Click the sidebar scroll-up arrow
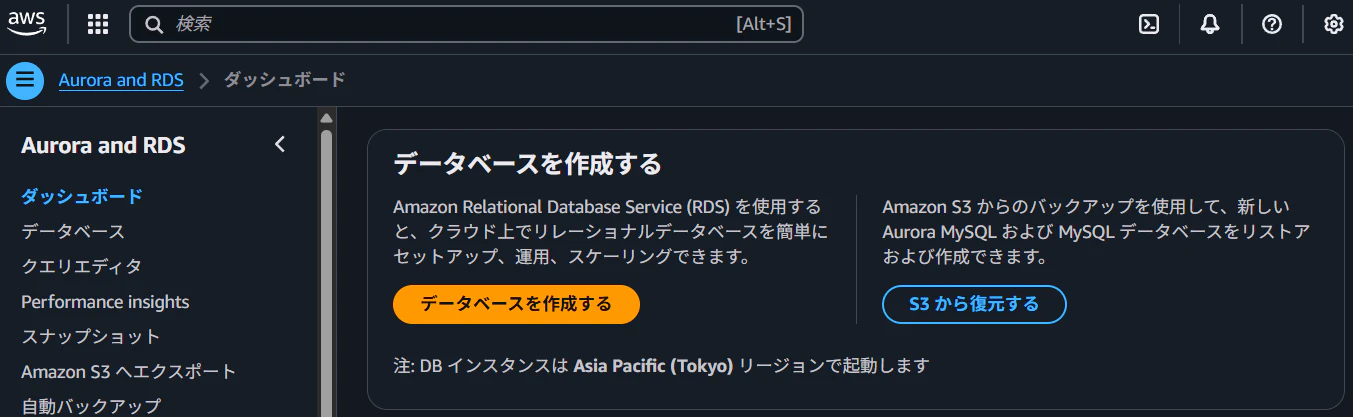The image size is (1353, 417). [326, 118]
